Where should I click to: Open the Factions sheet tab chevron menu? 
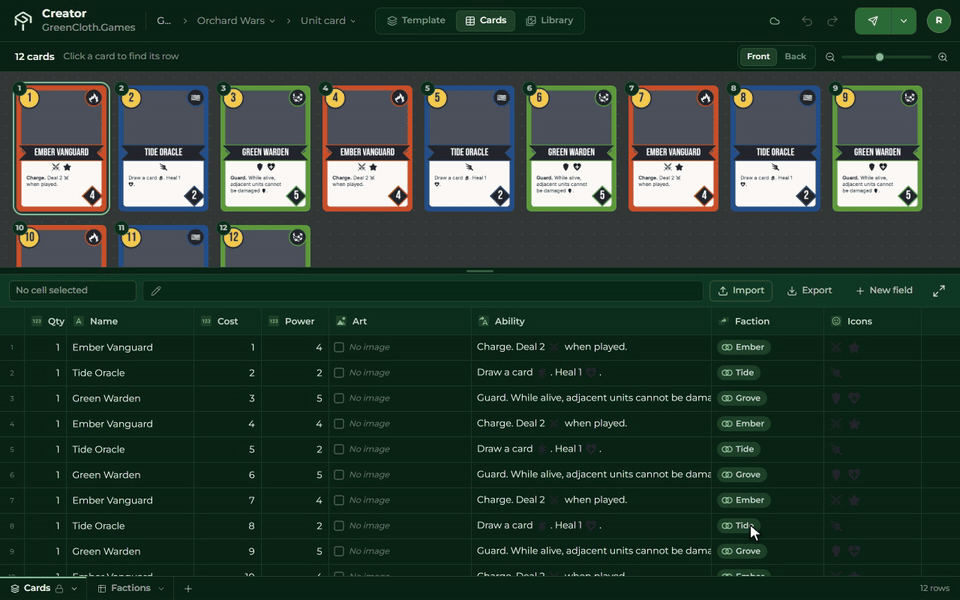(x=161, y=588)
